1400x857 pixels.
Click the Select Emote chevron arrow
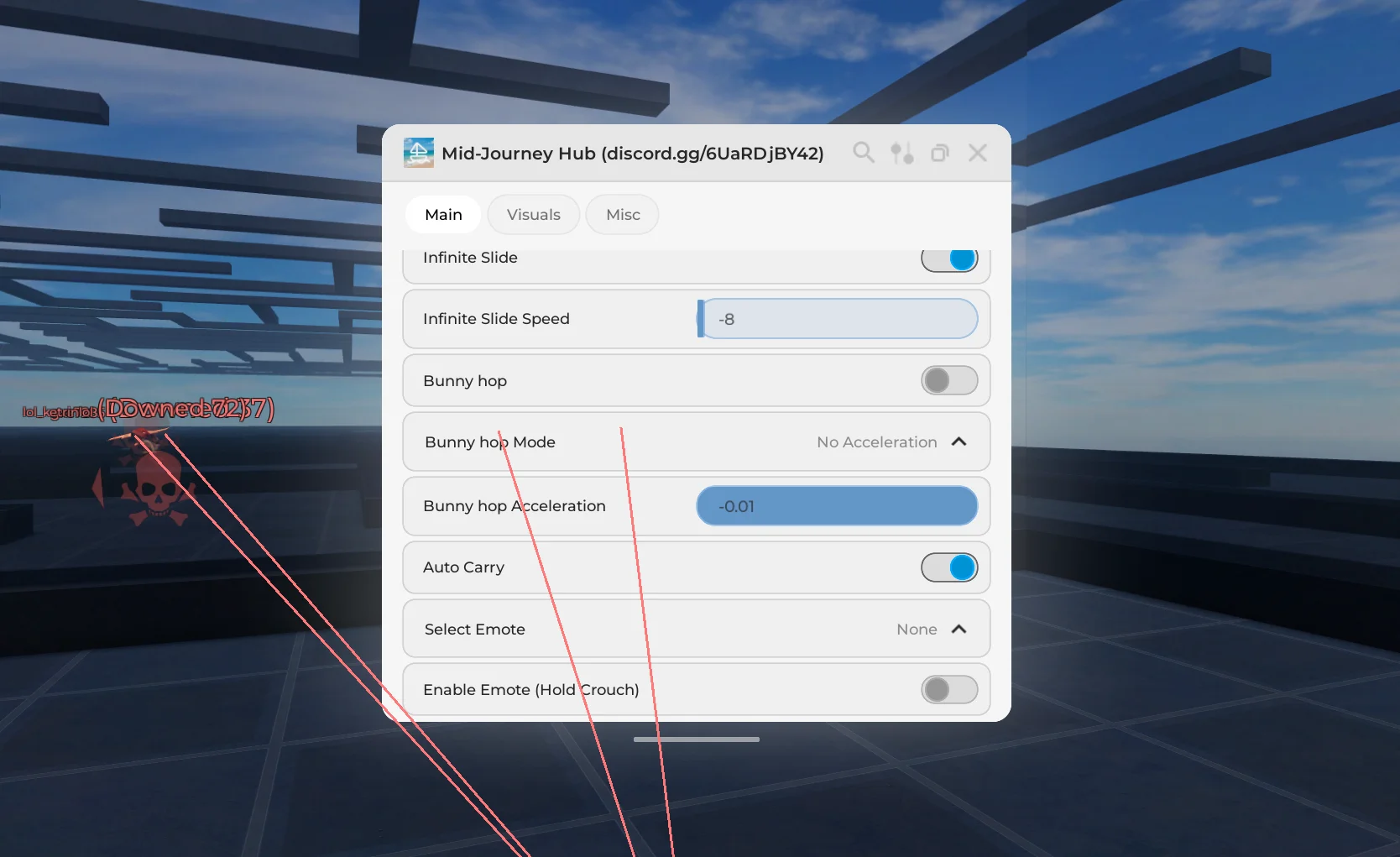(x=959, y=630)
